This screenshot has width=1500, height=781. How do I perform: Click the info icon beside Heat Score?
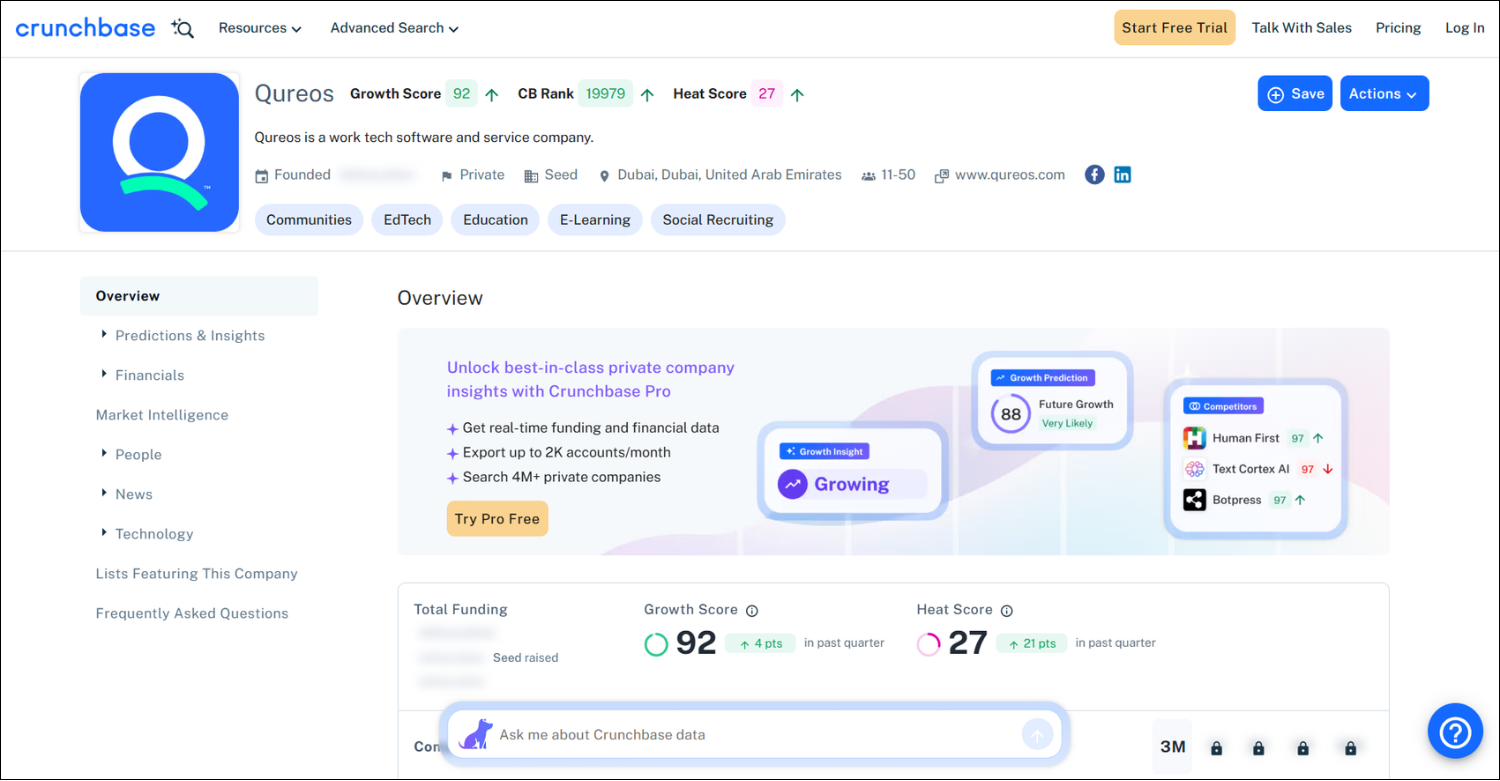coord(1007,611)
